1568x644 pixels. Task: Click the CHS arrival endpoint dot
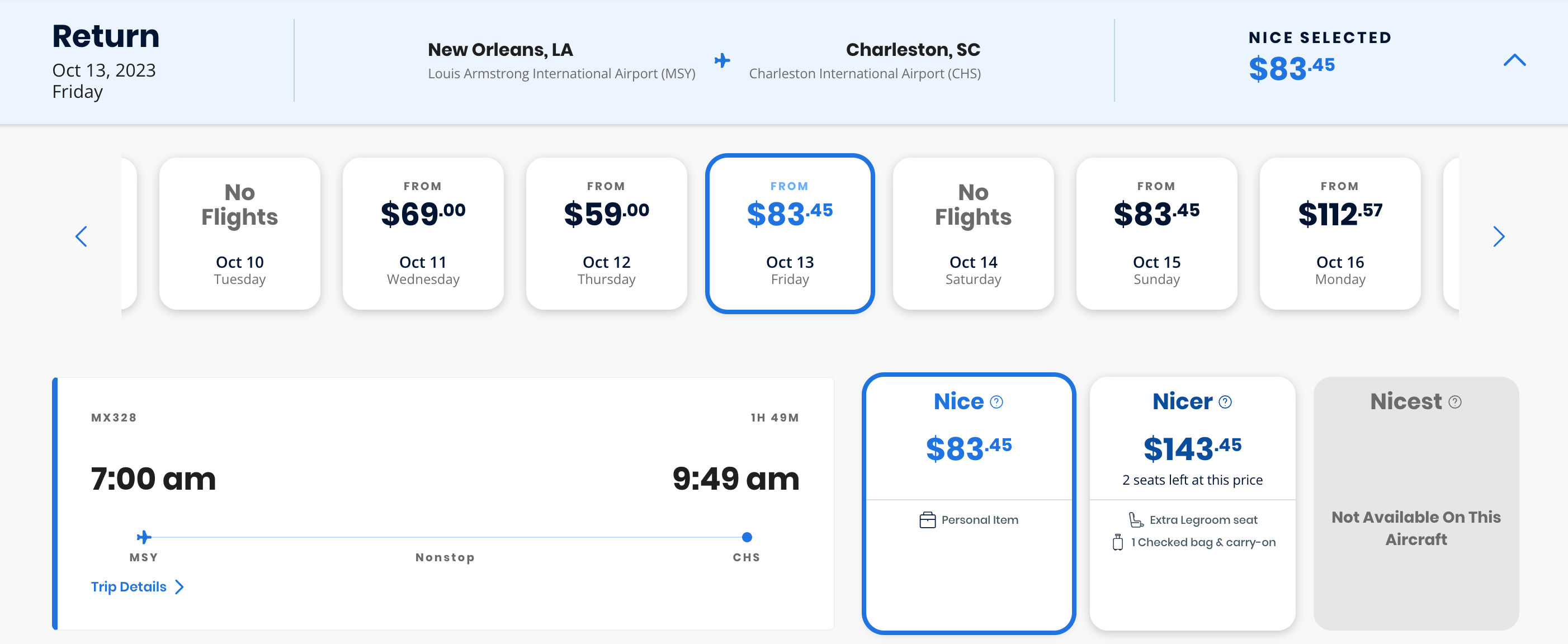(x=747, y=537)
